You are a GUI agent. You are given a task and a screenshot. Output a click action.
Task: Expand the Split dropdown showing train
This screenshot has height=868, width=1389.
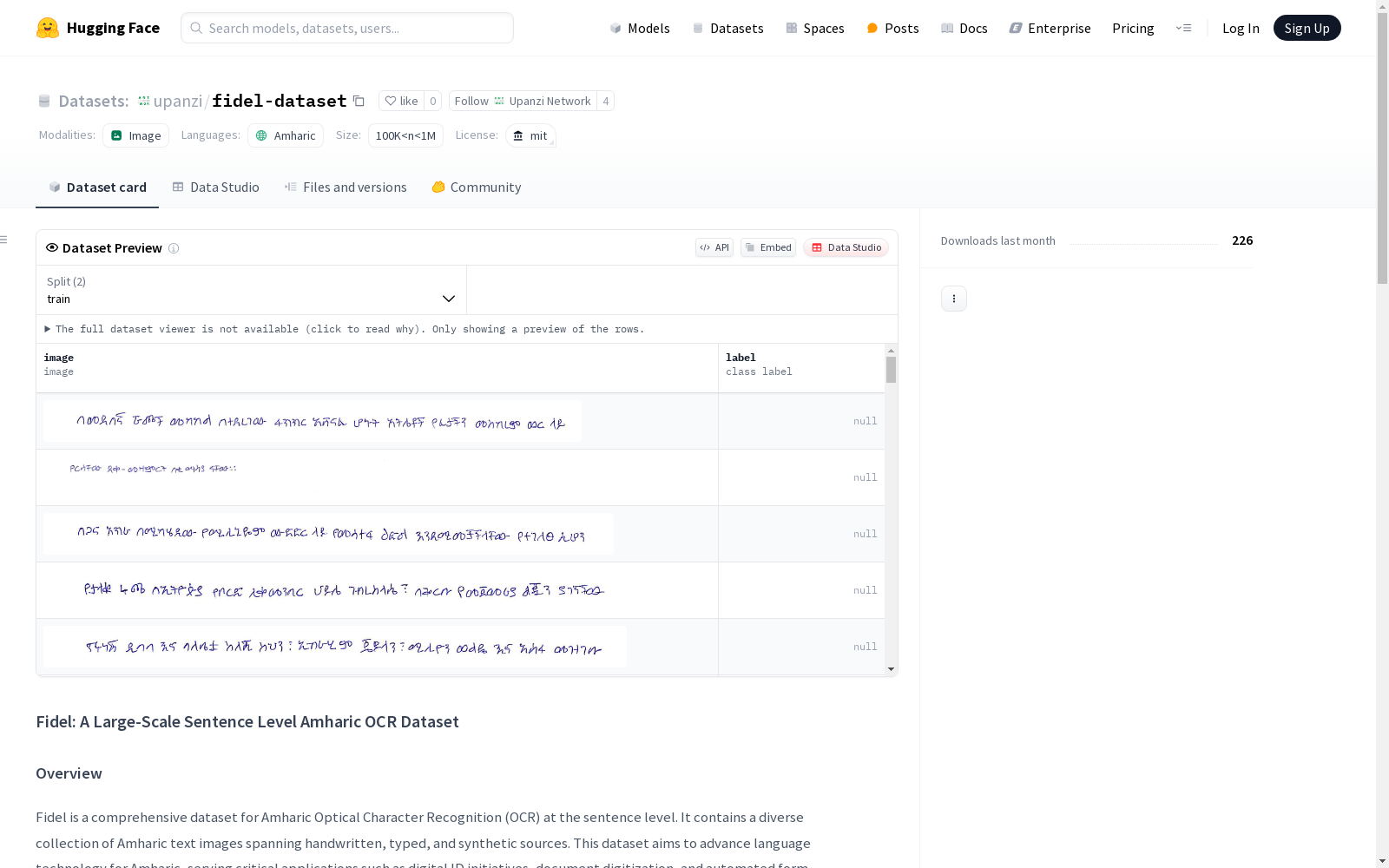[252, 290]
